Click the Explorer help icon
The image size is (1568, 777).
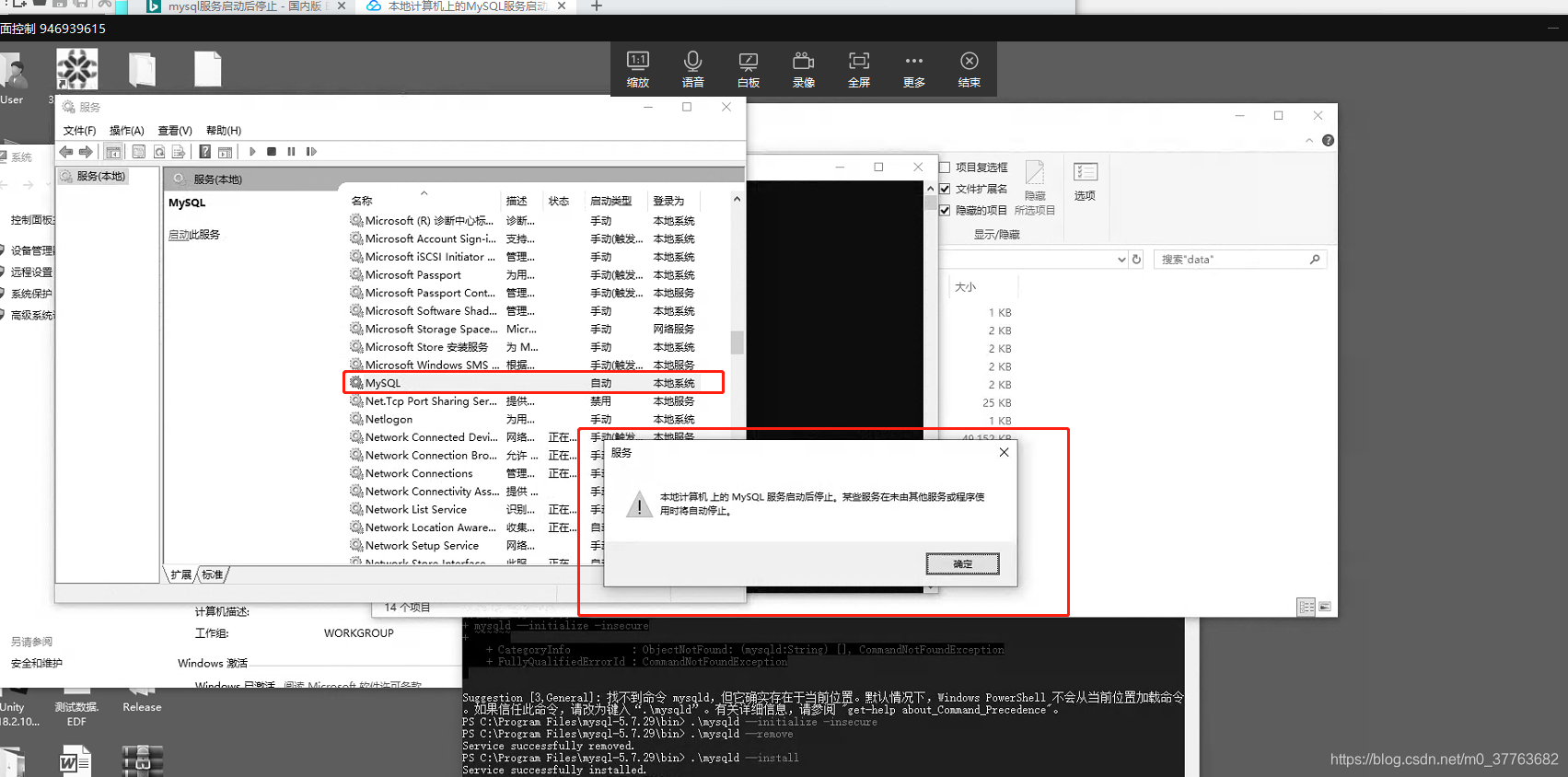click(x=1328, y=141)
